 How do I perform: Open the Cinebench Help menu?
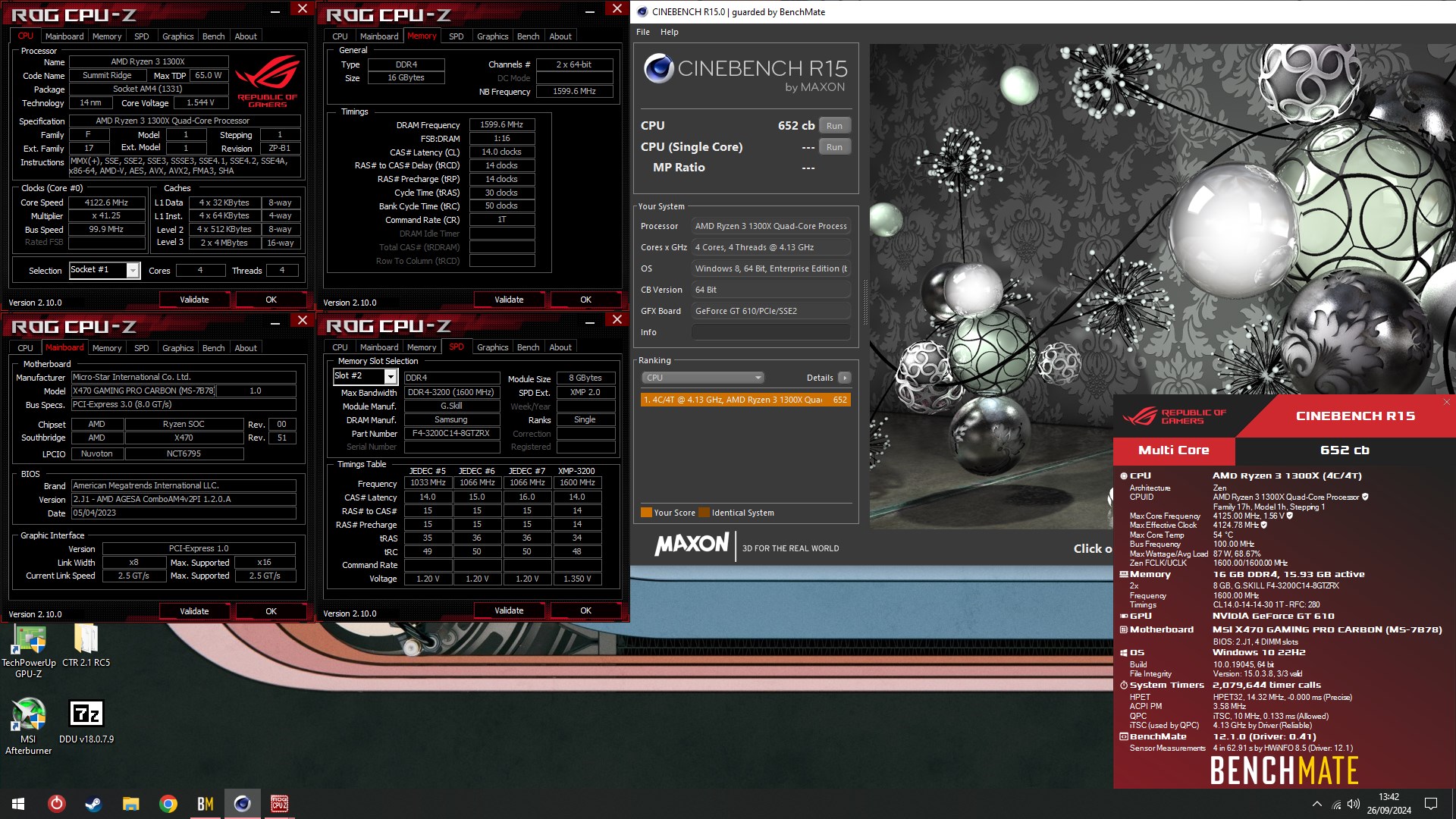click(669, 32)
